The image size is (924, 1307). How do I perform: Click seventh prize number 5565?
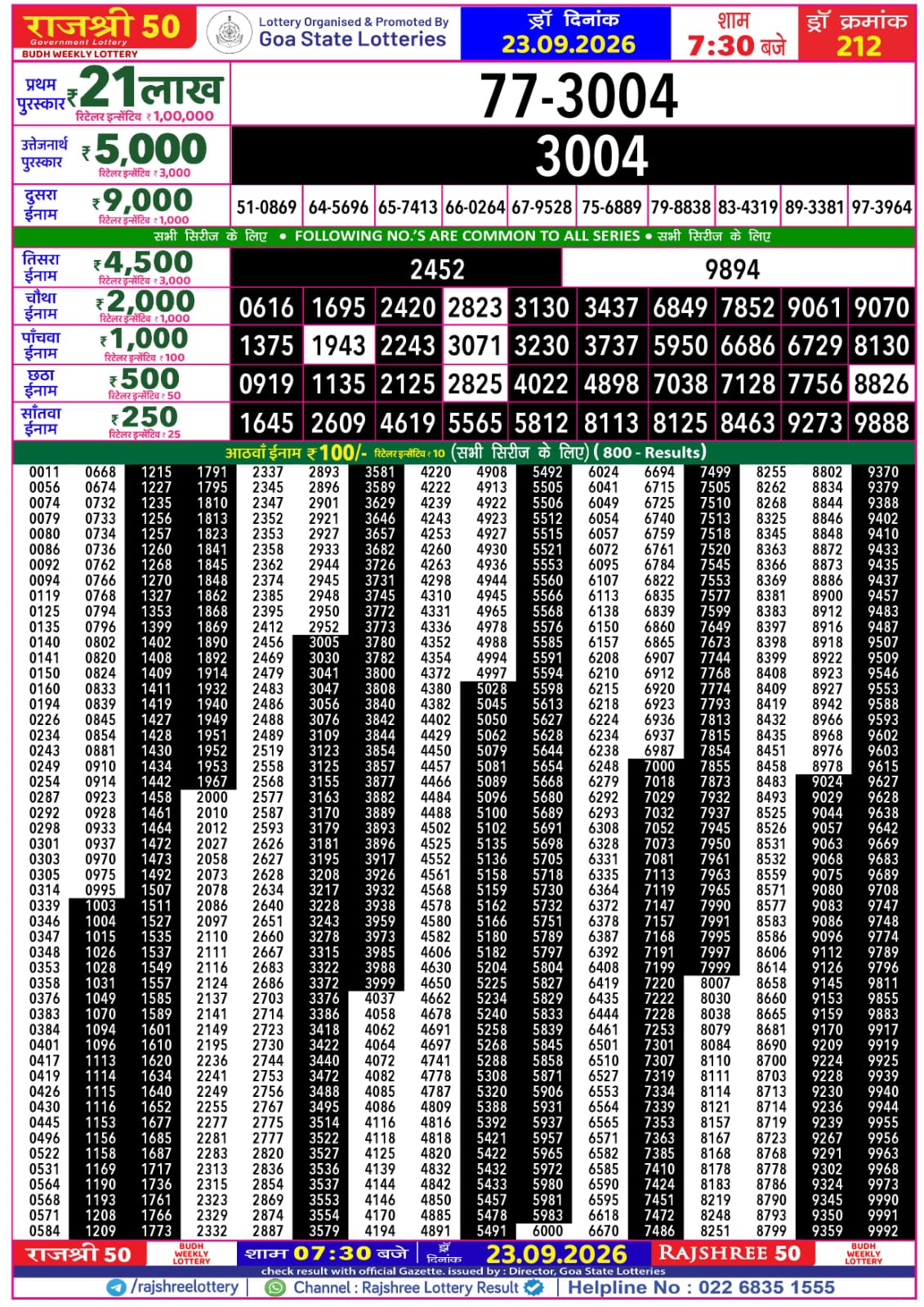tap(475, 423)
